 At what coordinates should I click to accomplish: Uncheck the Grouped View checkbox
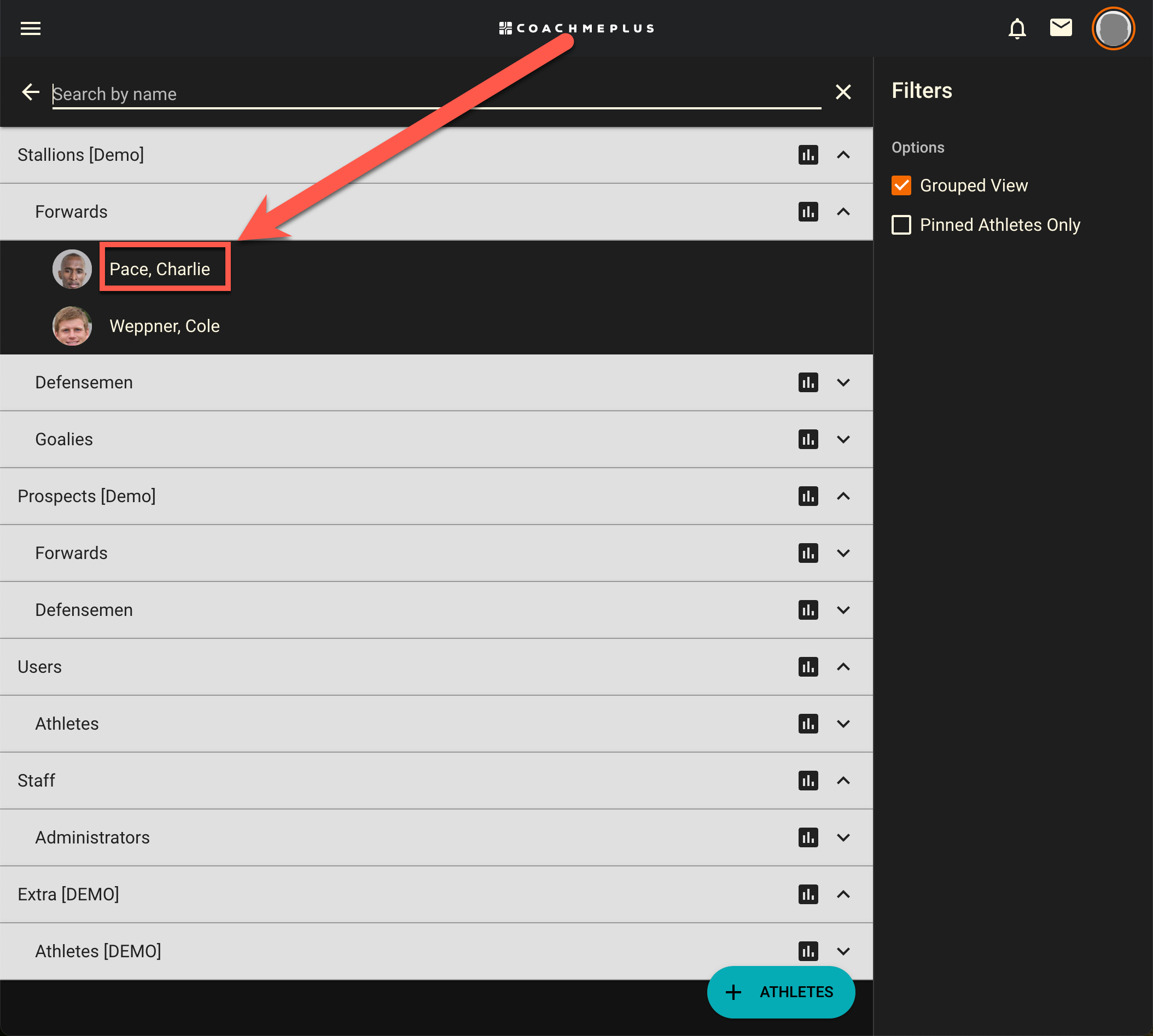click(x=901, y=185)
